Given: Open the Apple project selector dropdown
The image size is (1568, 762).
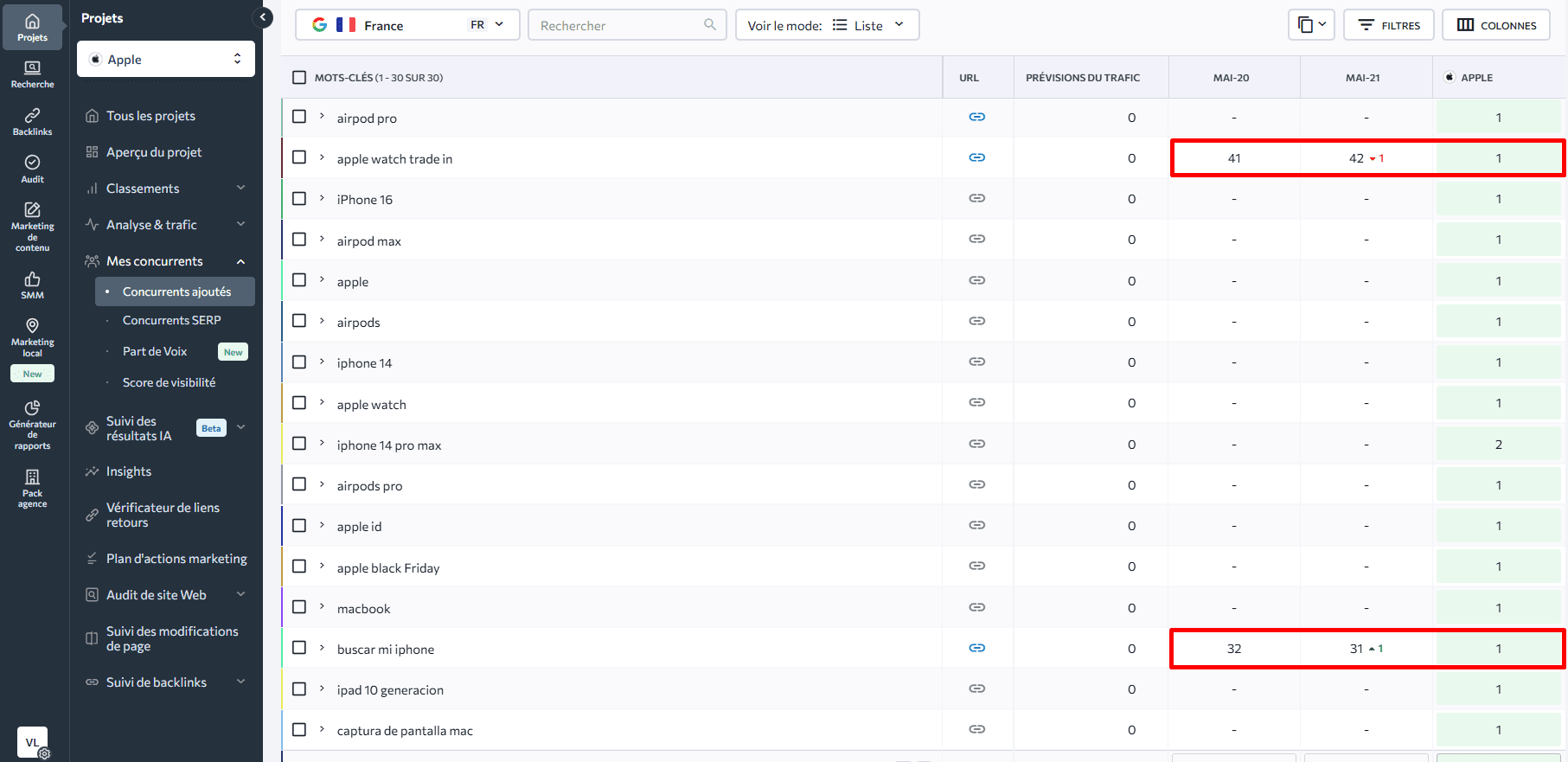Looking at the screenshot, I should point(166,59).
